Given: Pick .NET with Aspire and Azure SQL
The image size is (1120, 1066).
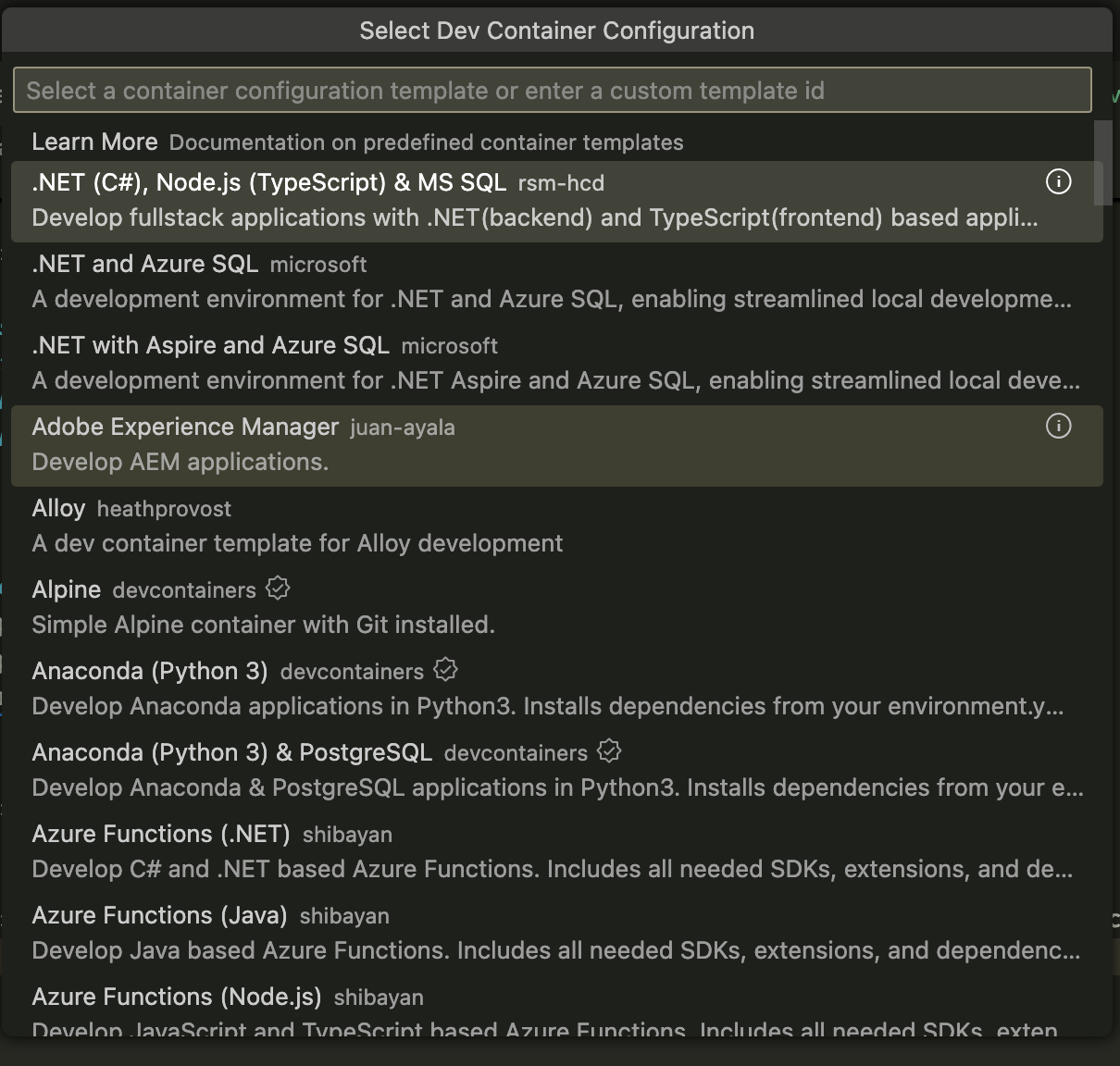Looking at the screenshot, I should (557, 364).
